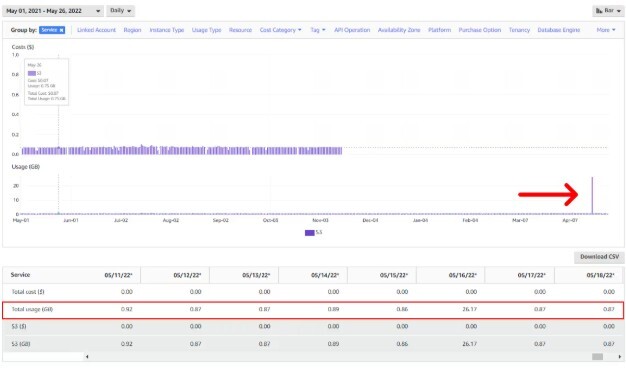The image size is (626, 372).
Task: Click the Total usage (GB) row label
Action: [x=32, y=309]
